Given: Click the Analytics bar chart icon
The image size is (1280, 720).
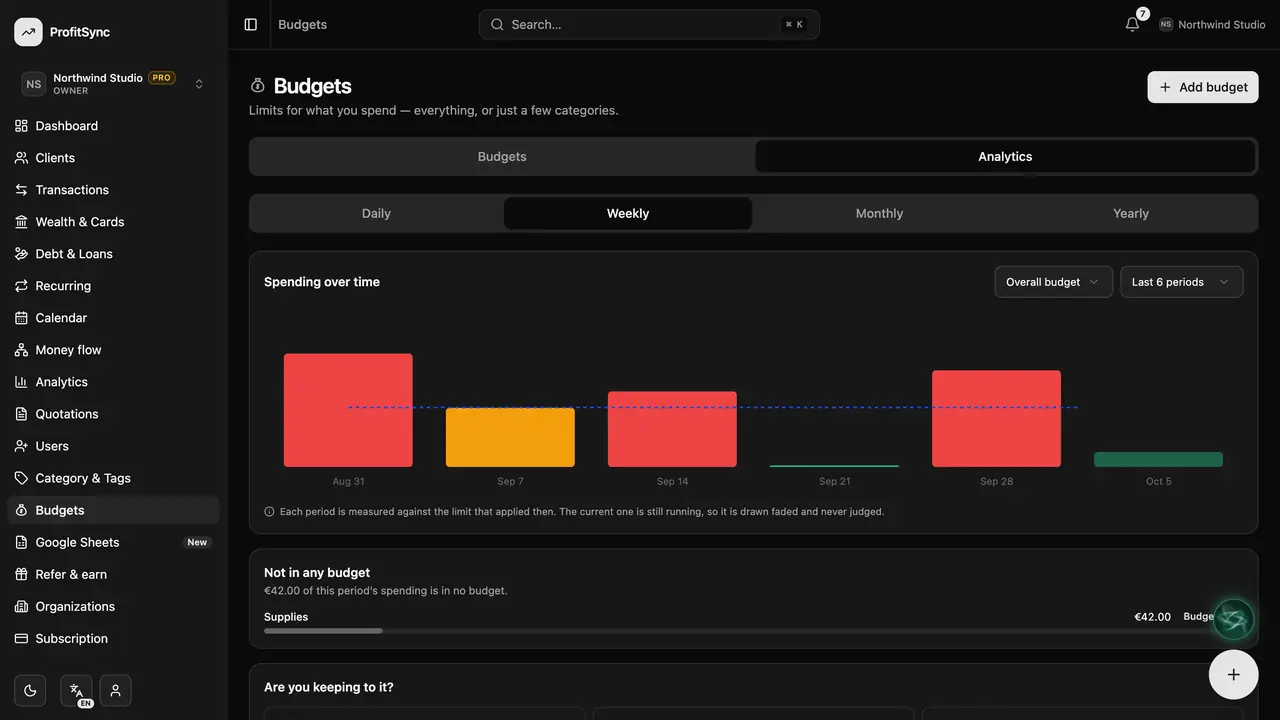Looking at the screenshot, I should (x=21, y=382).
